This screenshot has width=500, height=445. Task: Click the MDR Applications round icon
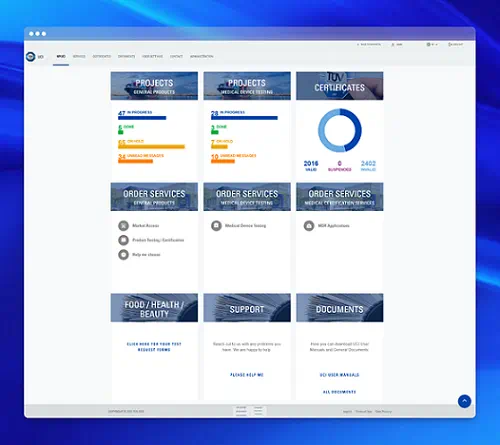click(x=309, y=226)
